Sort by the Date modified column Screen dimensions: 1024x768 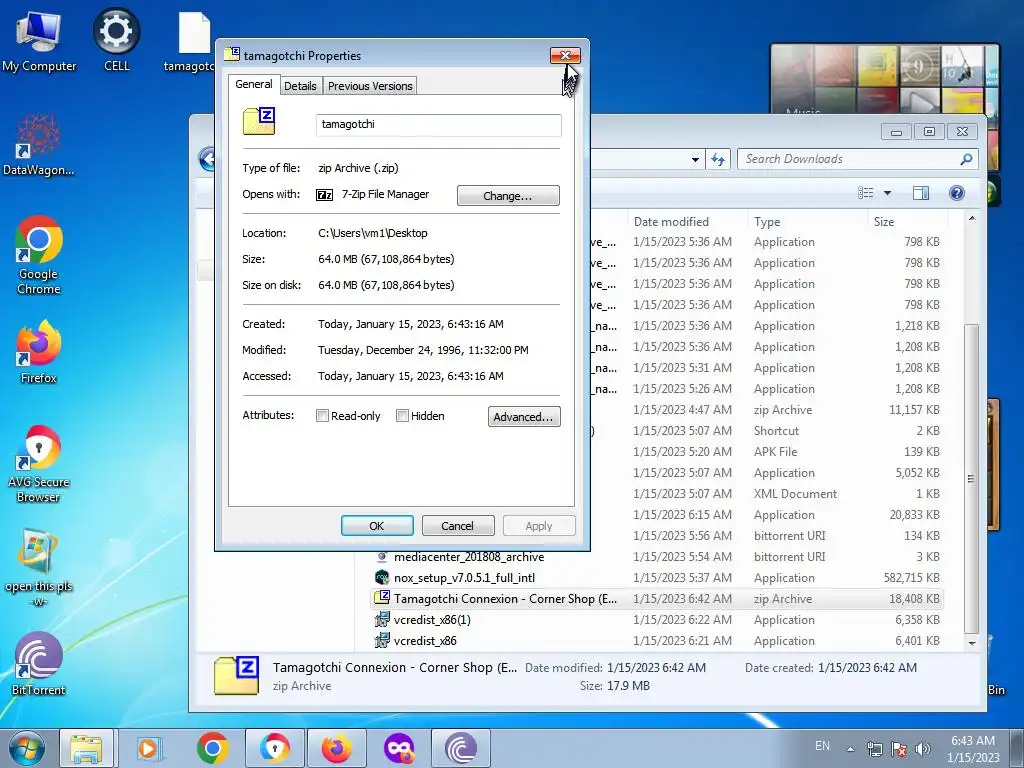pos(686,221)
